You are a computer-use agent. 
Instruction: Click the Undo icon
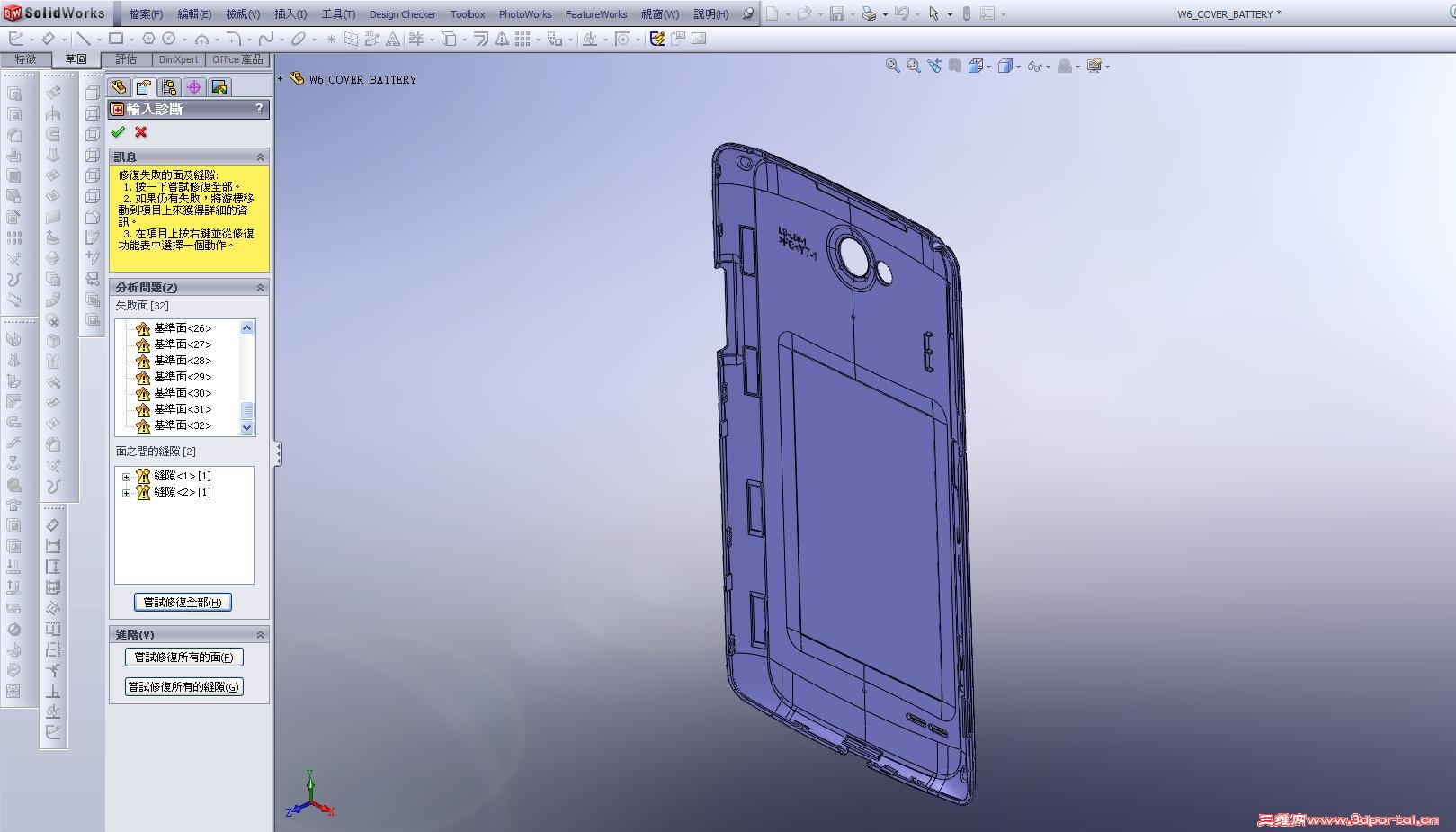tap(901, 13)
